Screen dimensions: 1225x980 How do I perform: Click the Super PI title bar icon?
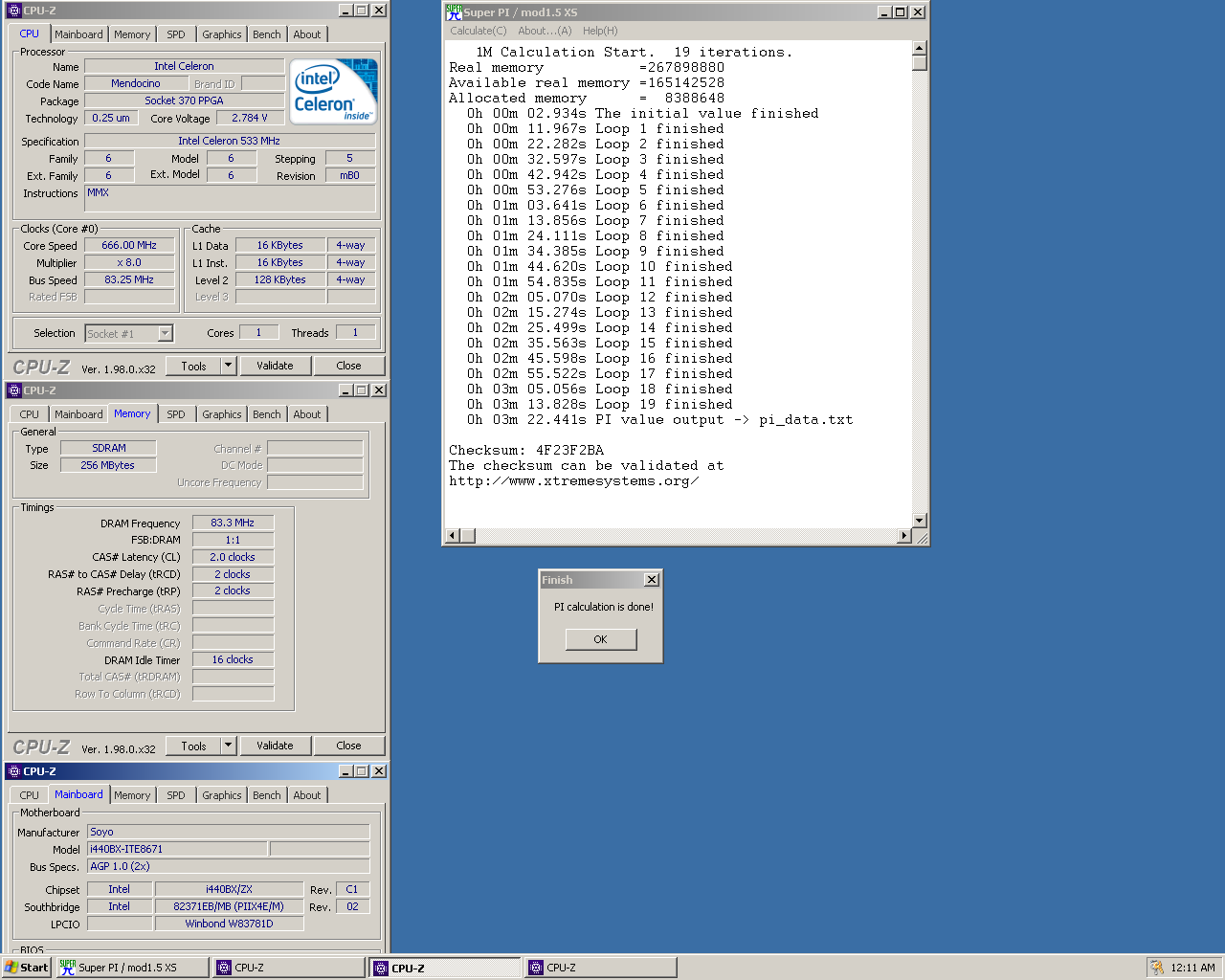(454, 12)
